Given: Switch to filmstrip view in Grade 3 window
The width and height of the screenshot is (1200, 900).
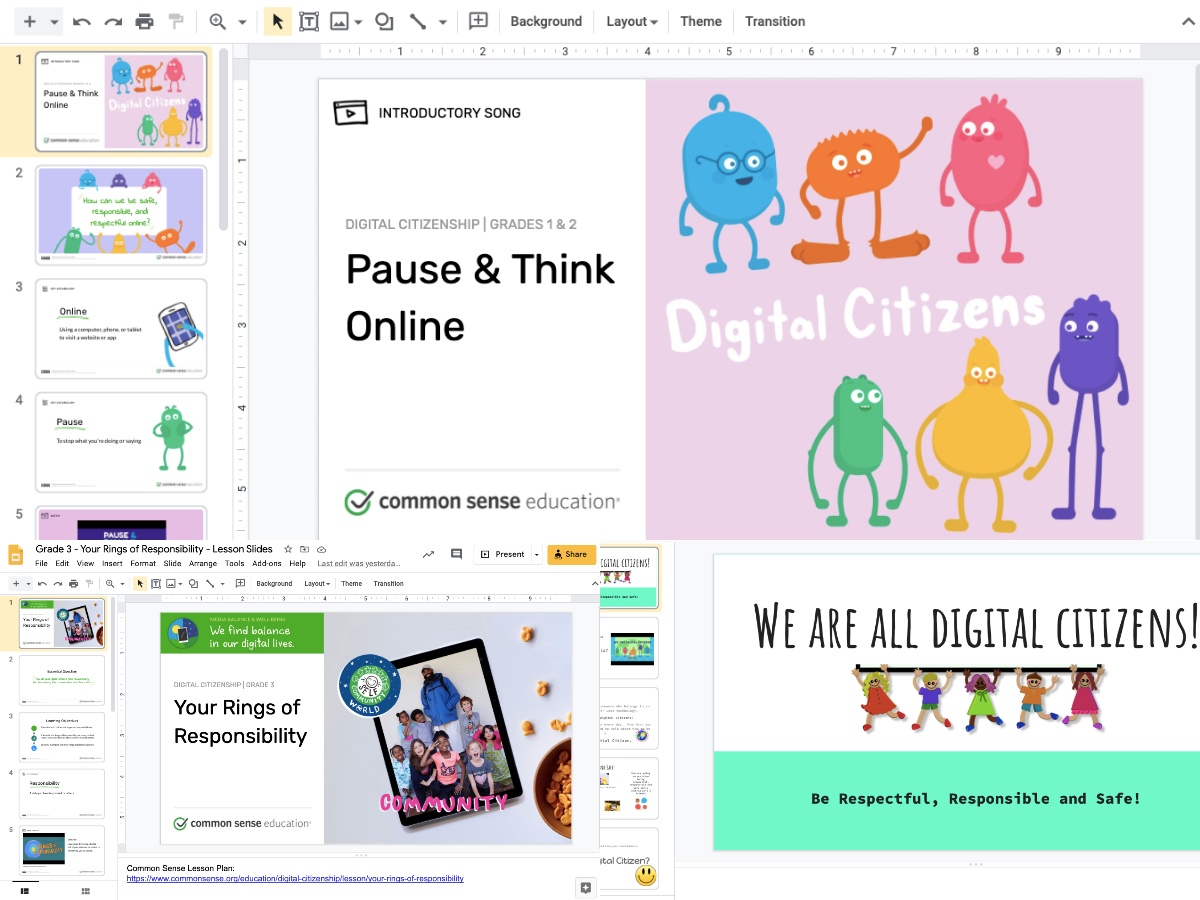Looking at the screenshot, I should click(25, 890).
